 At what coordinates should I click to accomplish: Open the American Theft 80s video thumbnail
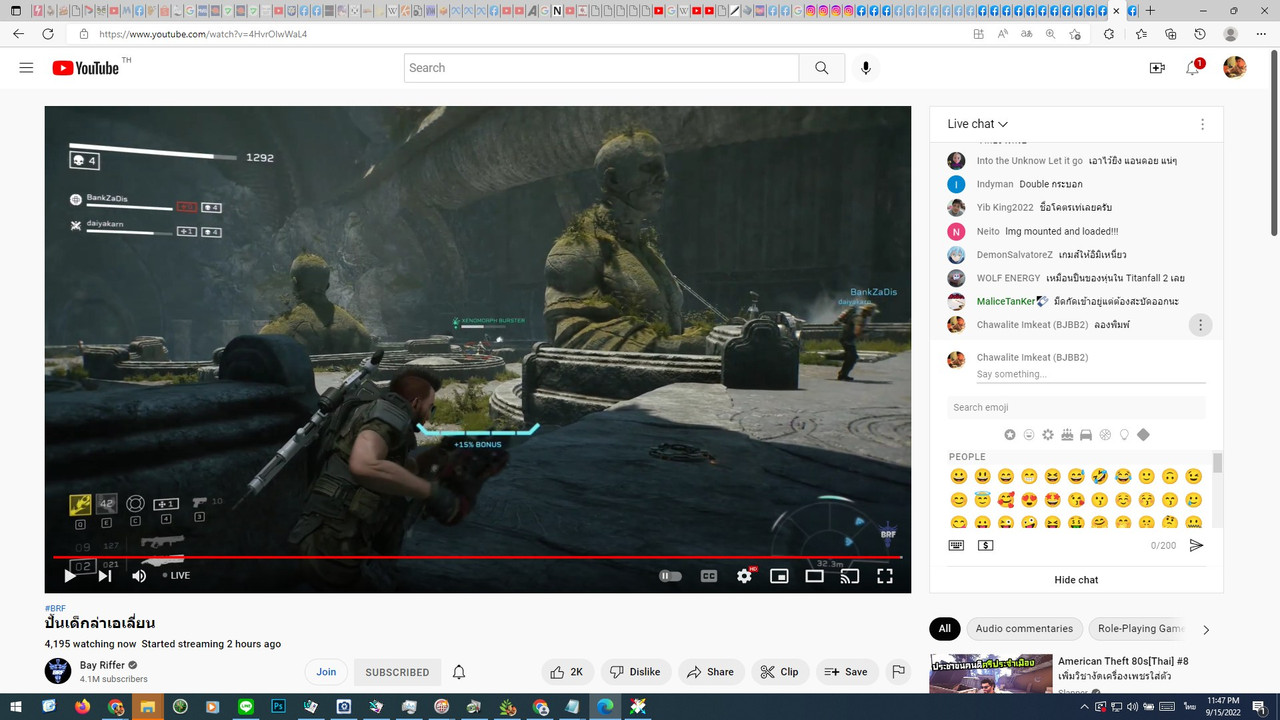[991, 673]
